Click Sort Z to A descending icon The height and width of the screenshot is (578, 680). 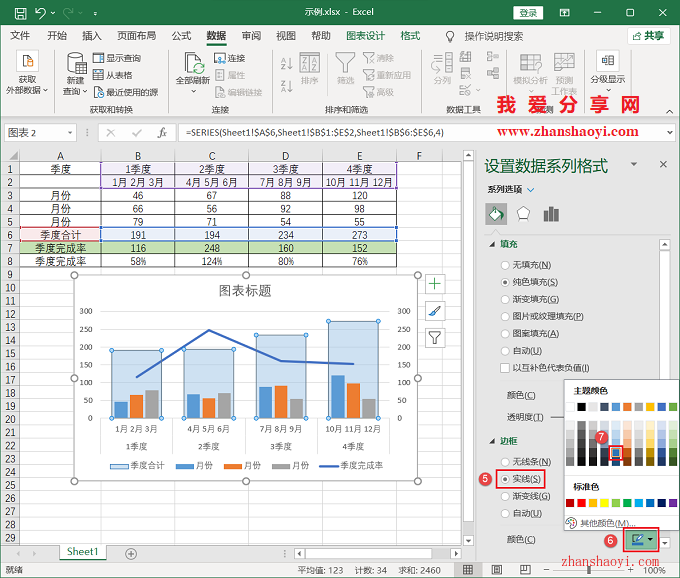click(286, 86)
